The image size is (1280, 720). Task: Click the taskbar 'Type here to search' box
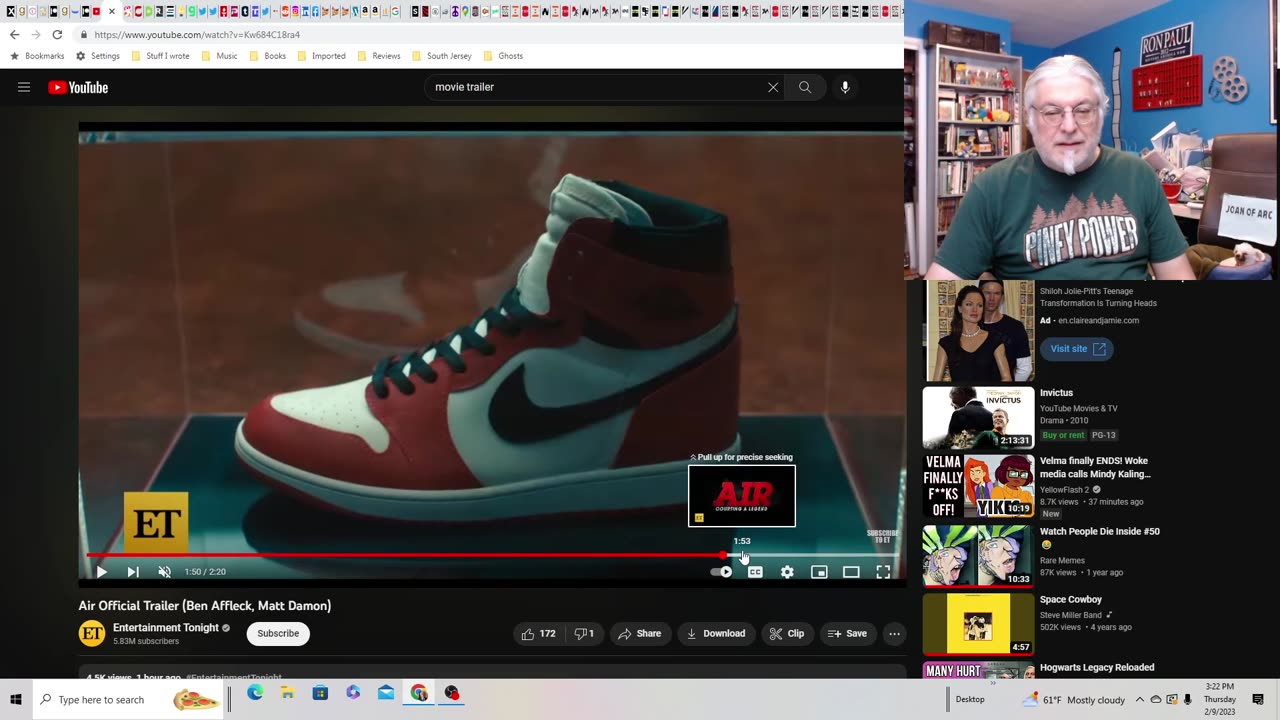pos(130,699)
